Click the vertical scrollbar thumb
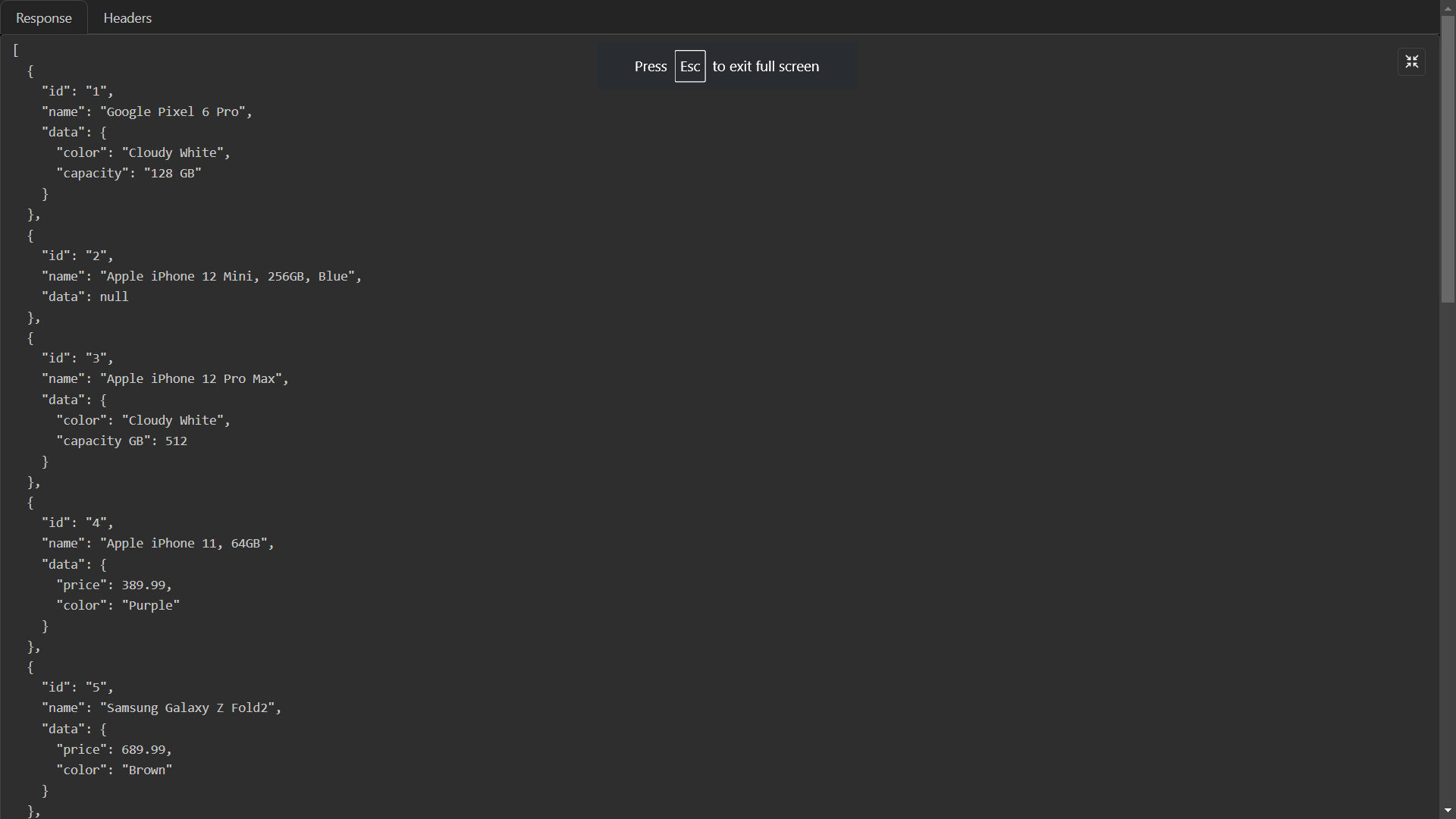This screenshot has height=819, width=1456. 1448,159
